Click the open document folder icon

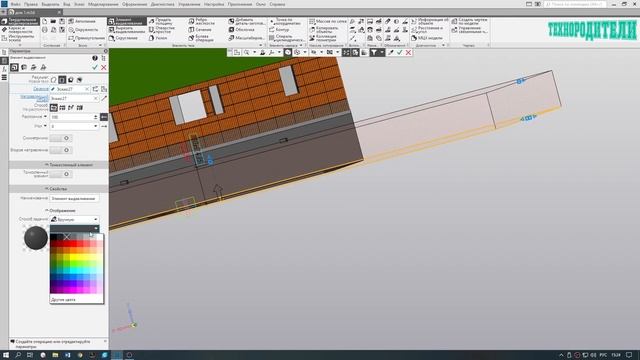click(53, 21)
